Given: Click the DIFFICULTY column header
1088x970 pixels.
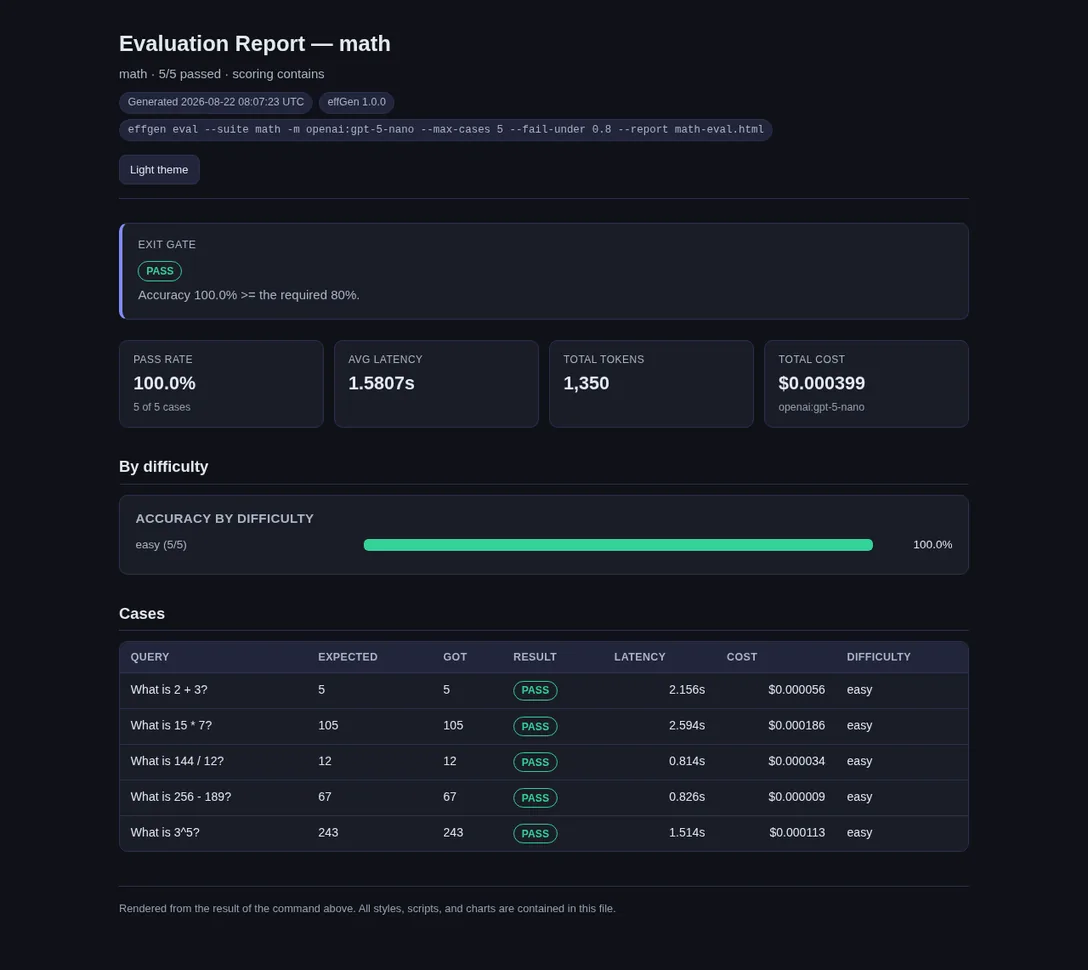Looking at the screenshot, I should [x=878, y=656].
